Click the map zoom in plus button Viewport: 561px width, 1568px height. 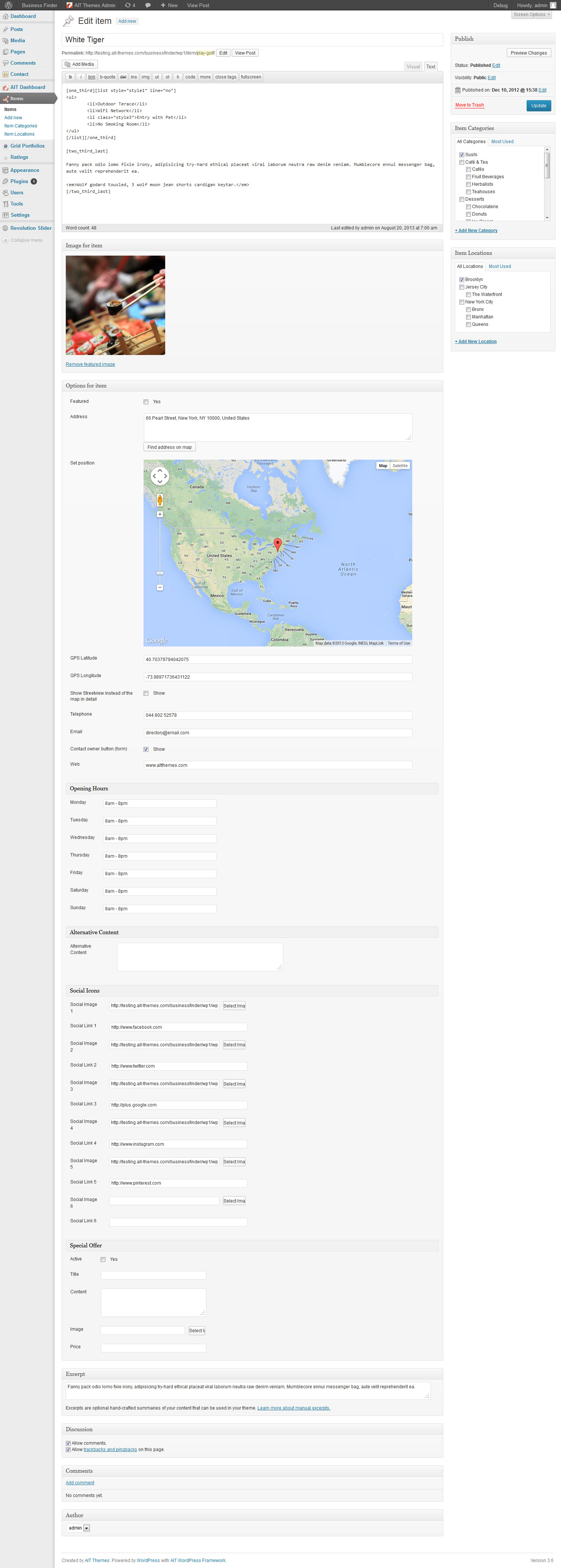point(160,514)
